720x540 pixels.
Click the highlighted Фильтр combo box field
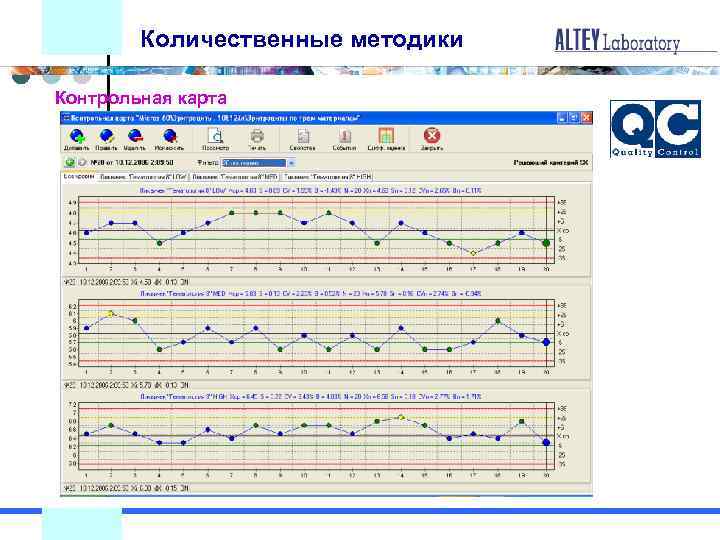tap(254, 163)
